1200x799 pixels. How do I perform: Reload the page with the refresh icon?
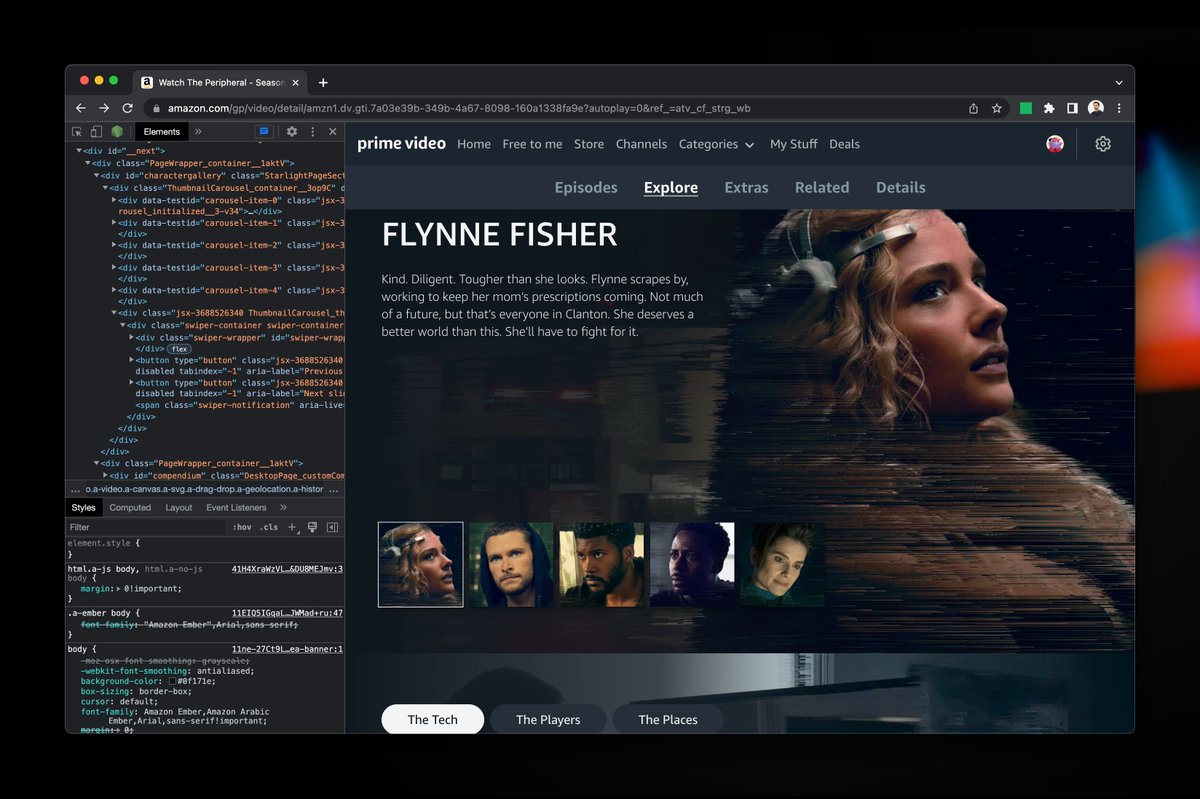(x=128, y=108)
